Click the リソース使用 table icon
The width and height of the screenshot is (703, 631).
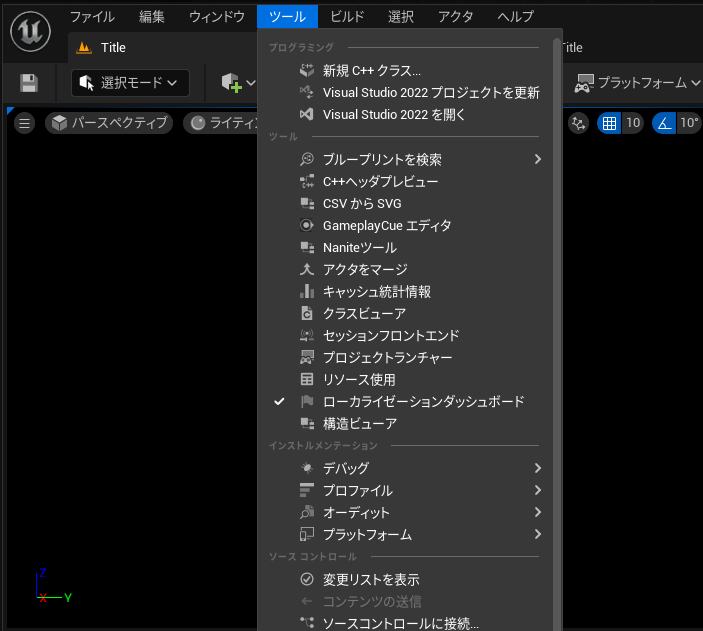click(307, 379)
